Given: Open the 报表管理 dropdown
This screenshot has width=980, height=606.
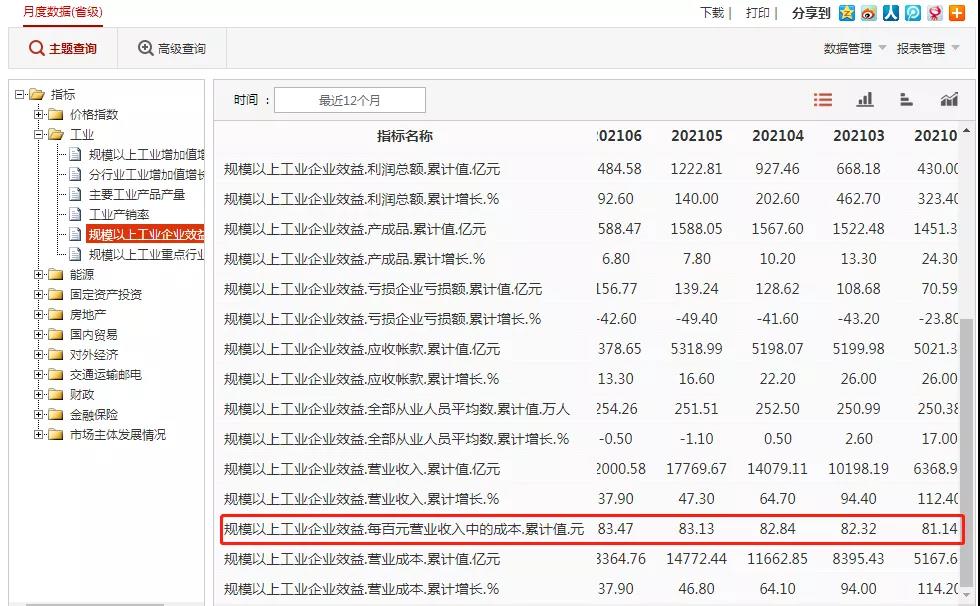Looking at the screenshot, I should (x=928, y=48).
